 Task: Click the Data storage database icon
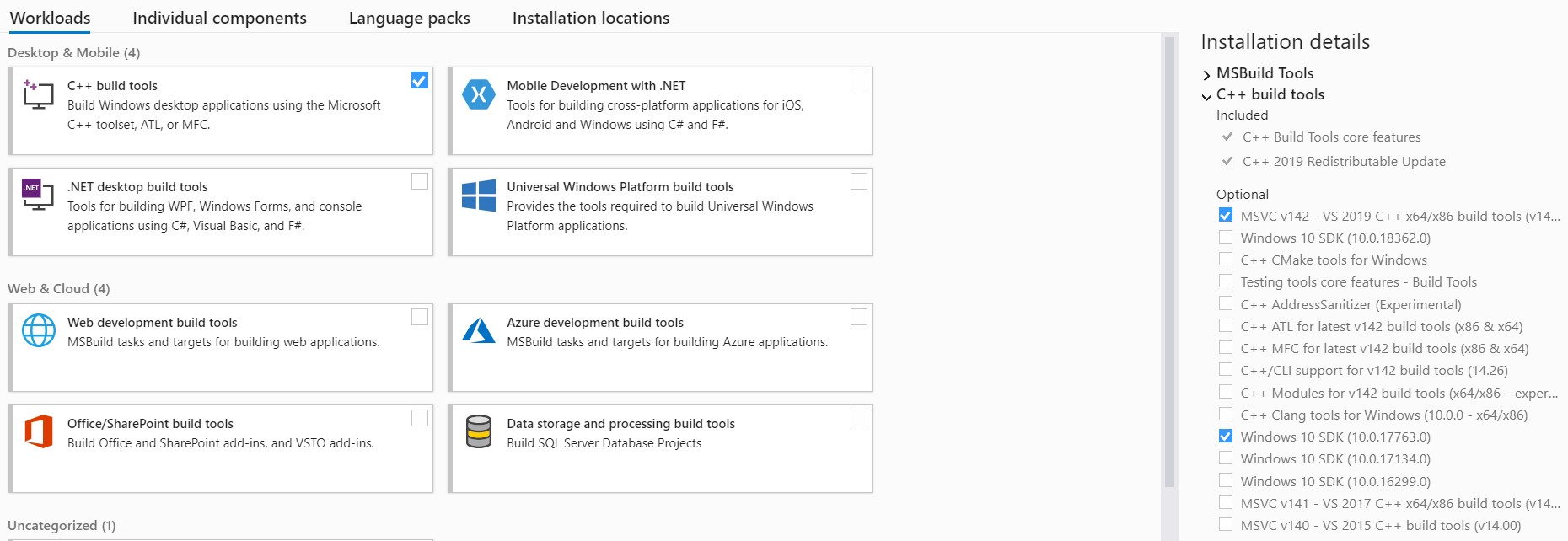tap(478, 431)
